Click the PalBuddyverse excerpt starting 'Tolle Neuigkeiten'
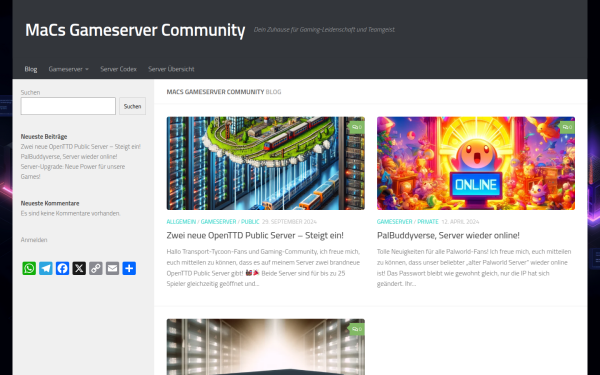 pos(474,267)
